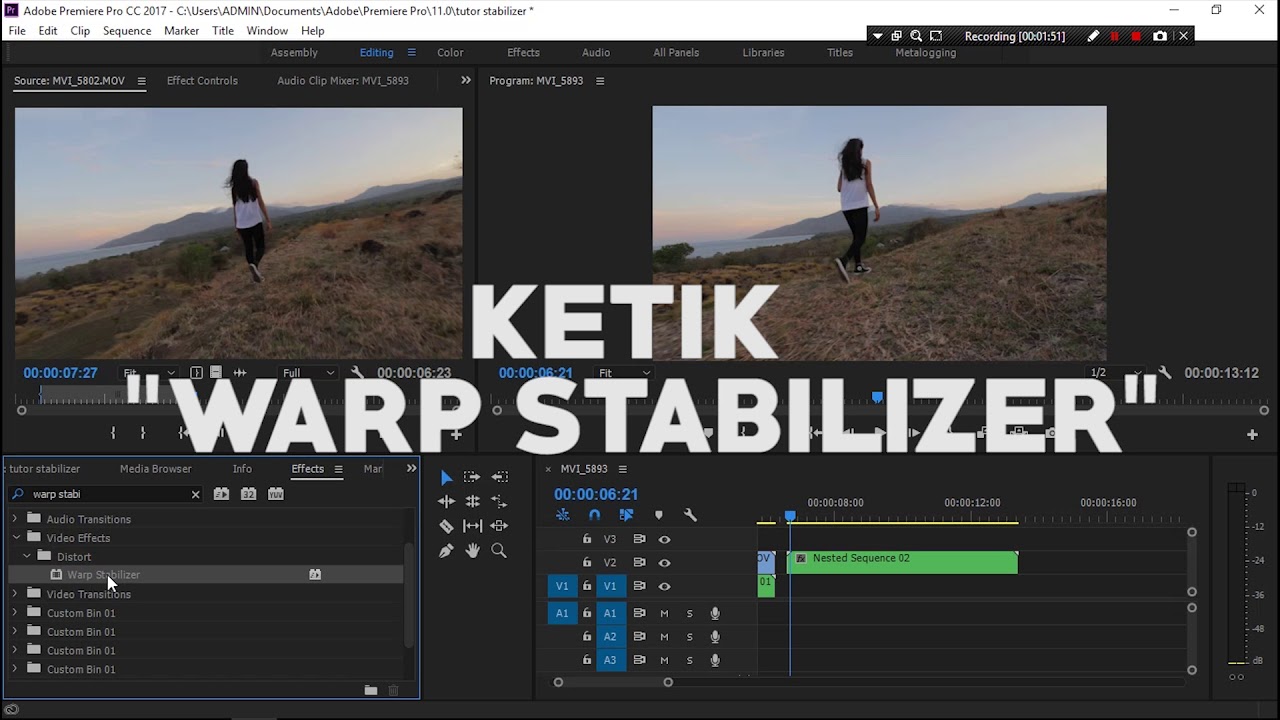The width and height of the screenshot is (1280, 720).
Task: Select the Track Select Forward tool
Action: click(x=472, y=477)
